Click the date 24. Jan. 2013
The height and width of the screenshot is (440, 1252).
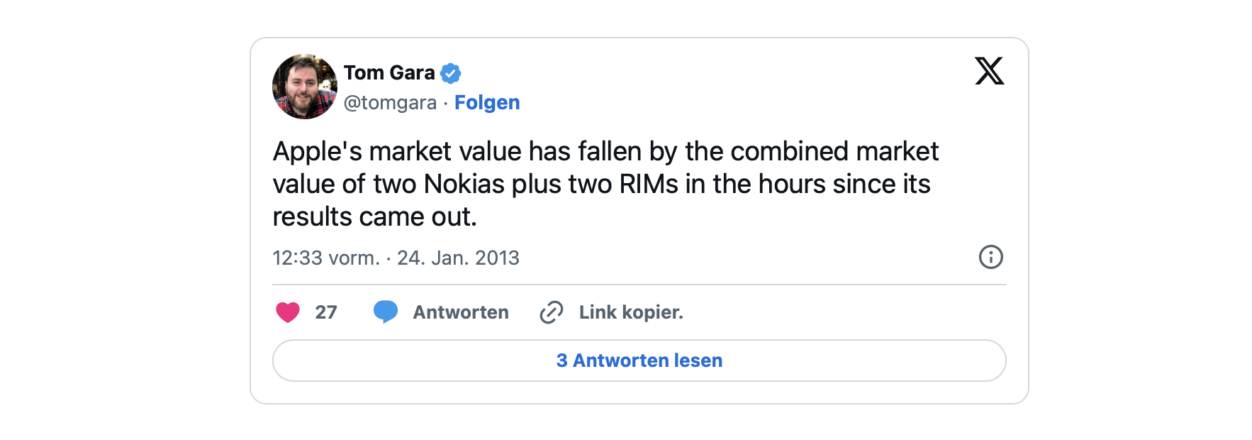click(458, 257)
